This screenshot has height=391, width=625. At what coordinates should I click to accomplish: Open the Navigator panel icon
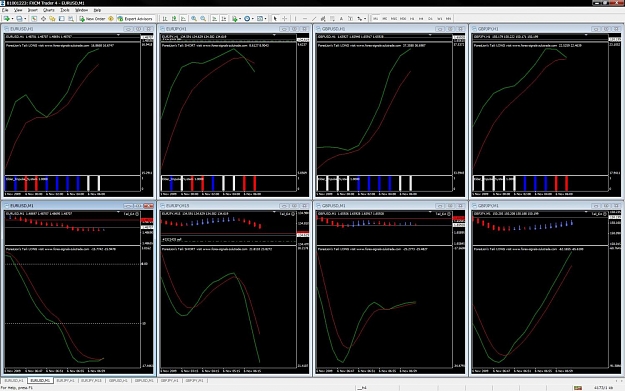pos(52,18)
